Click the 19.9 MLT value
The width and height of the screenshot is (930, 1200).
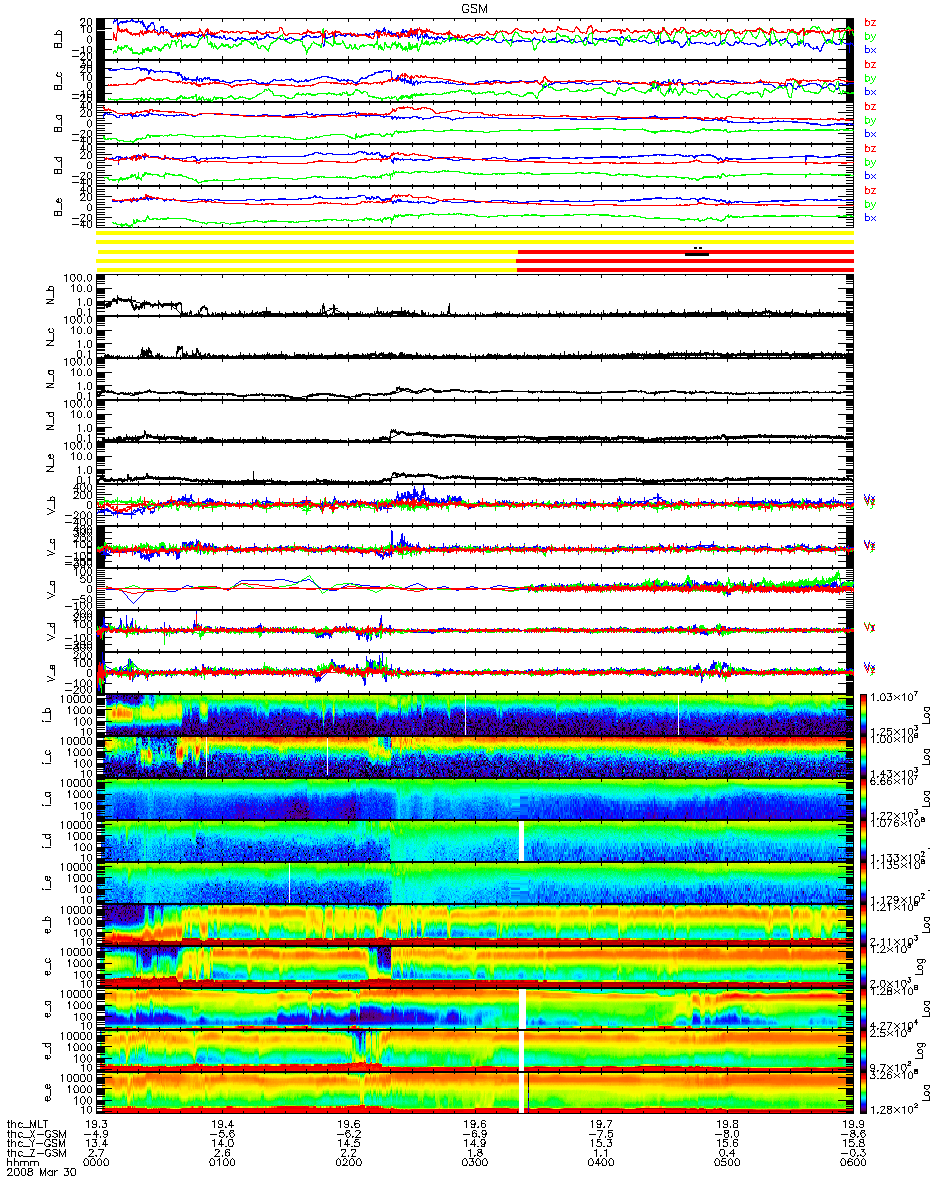tap(853, 1124)
